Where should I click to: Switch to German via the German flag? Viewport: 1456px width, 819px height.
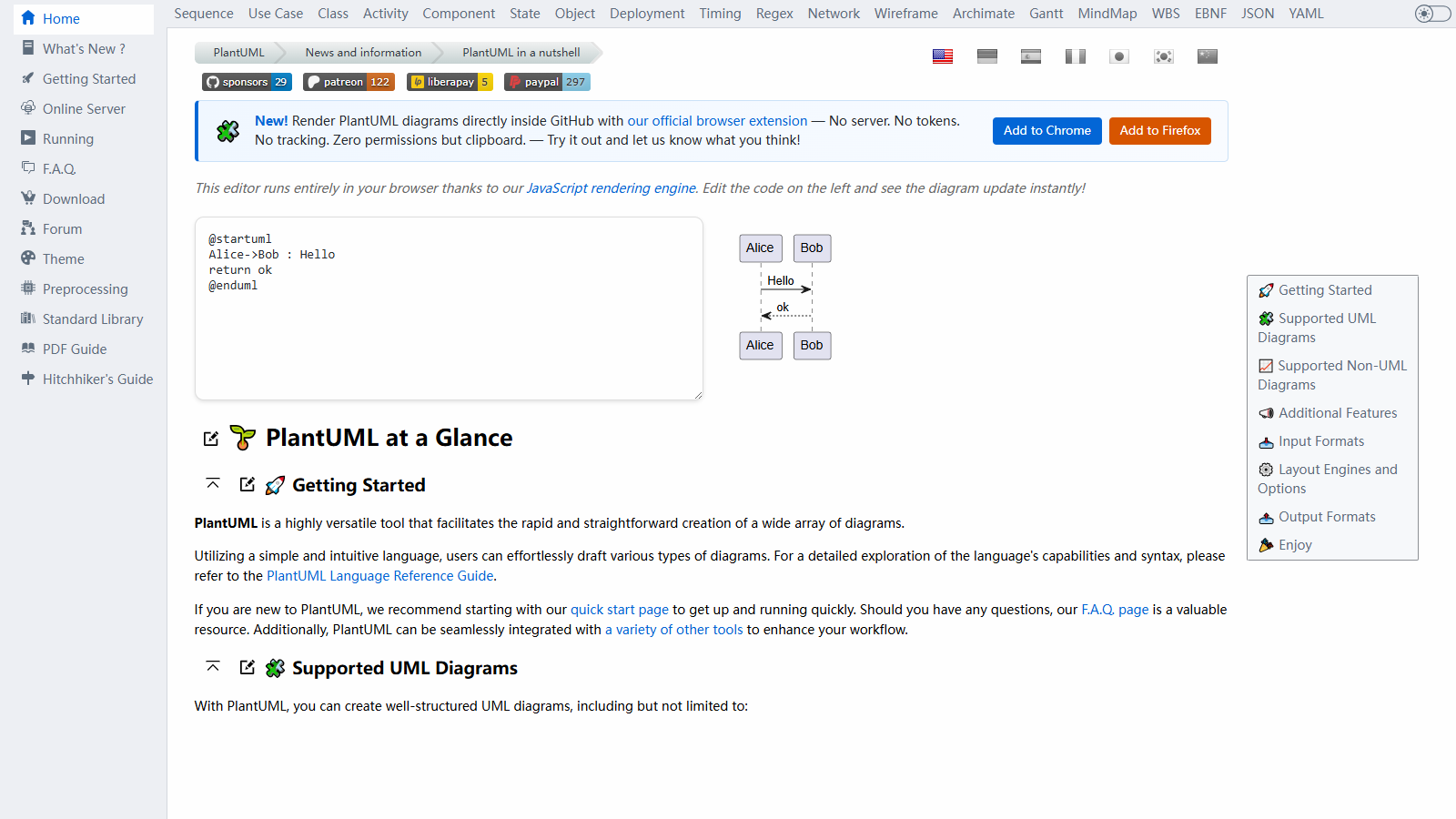tap(987, 56)
